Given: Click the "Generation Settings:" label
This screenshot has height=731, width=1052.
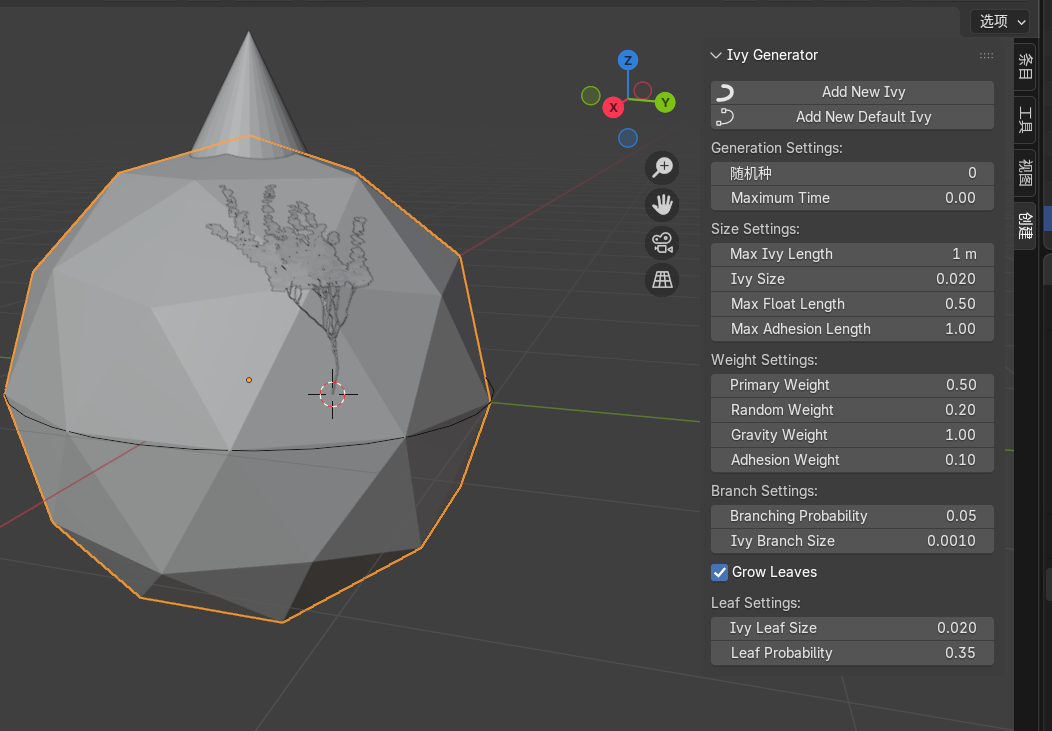Looking at the screenshot, I should pos(776,148).
